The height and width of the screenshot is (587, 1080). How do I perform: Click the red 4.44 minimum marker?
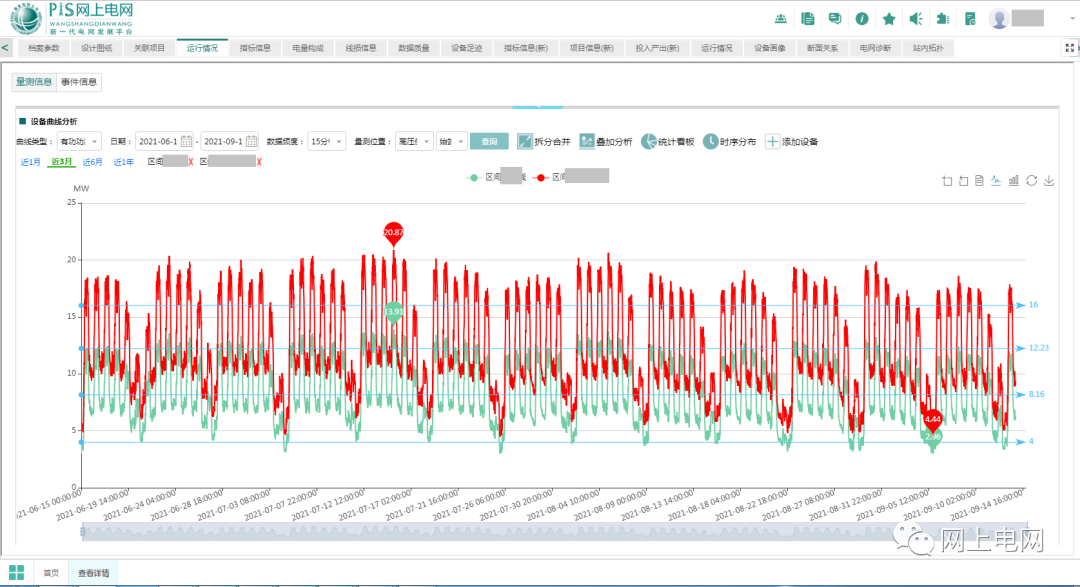pos(933,419)
